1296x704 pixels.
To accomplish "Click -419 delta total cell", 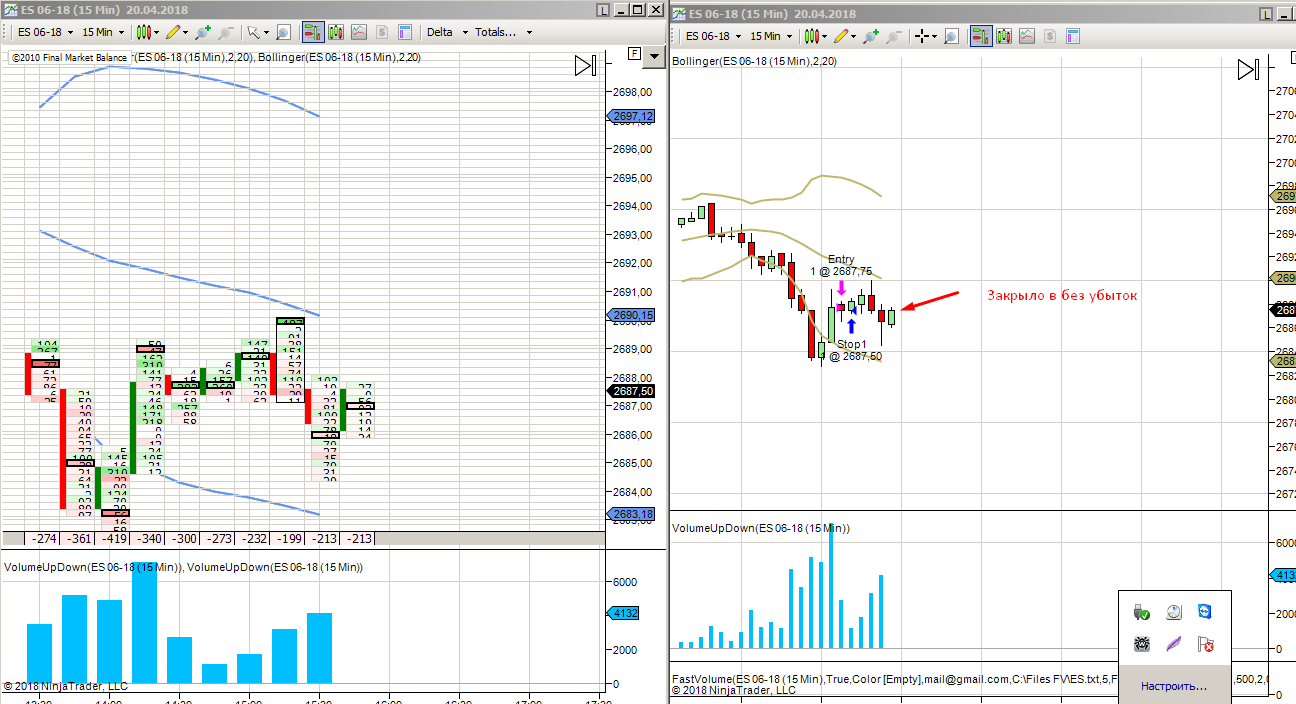I will coord(114,538).
